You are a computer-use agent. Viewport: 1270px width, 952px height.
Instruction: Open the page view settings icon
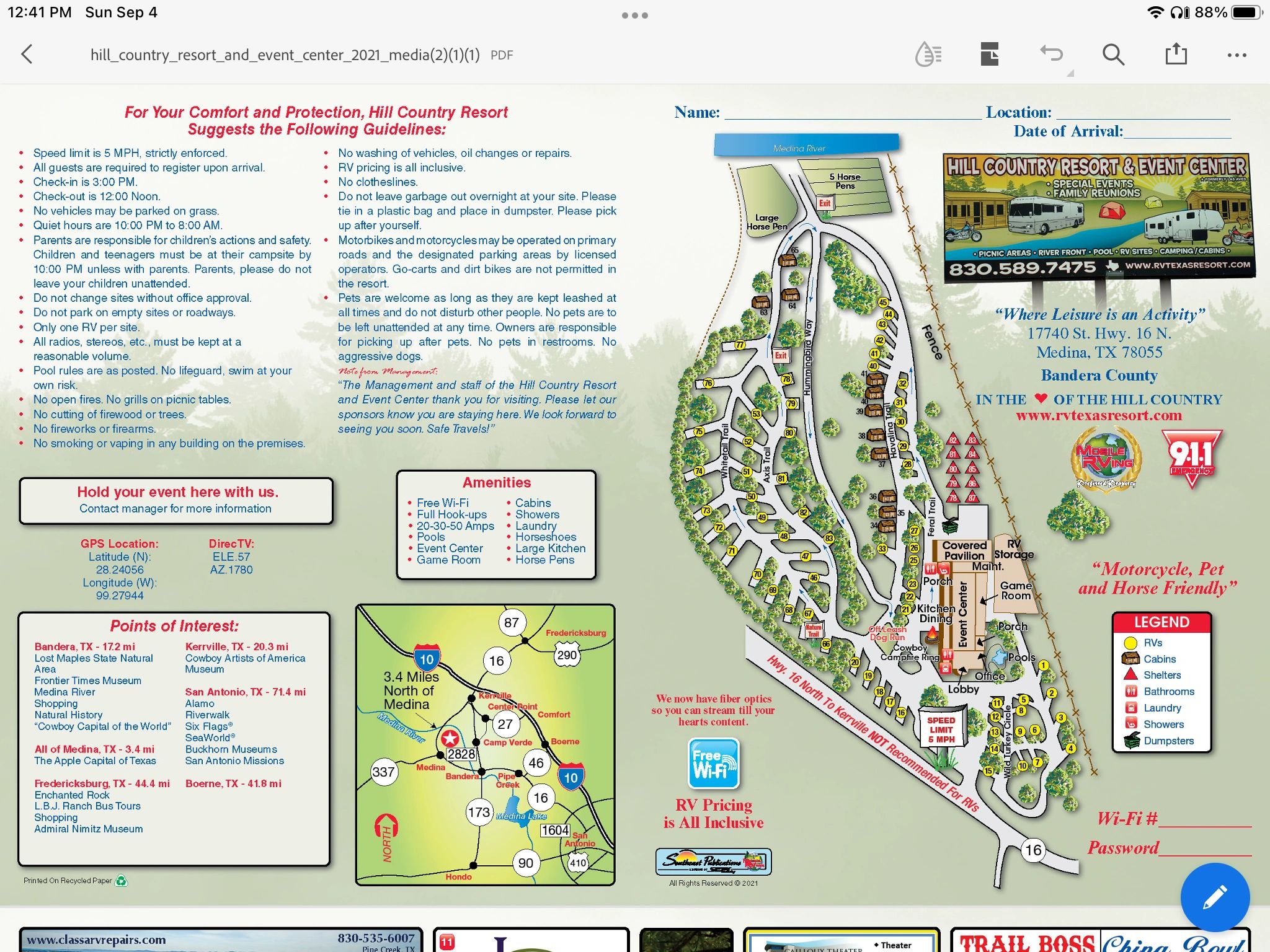989,55
